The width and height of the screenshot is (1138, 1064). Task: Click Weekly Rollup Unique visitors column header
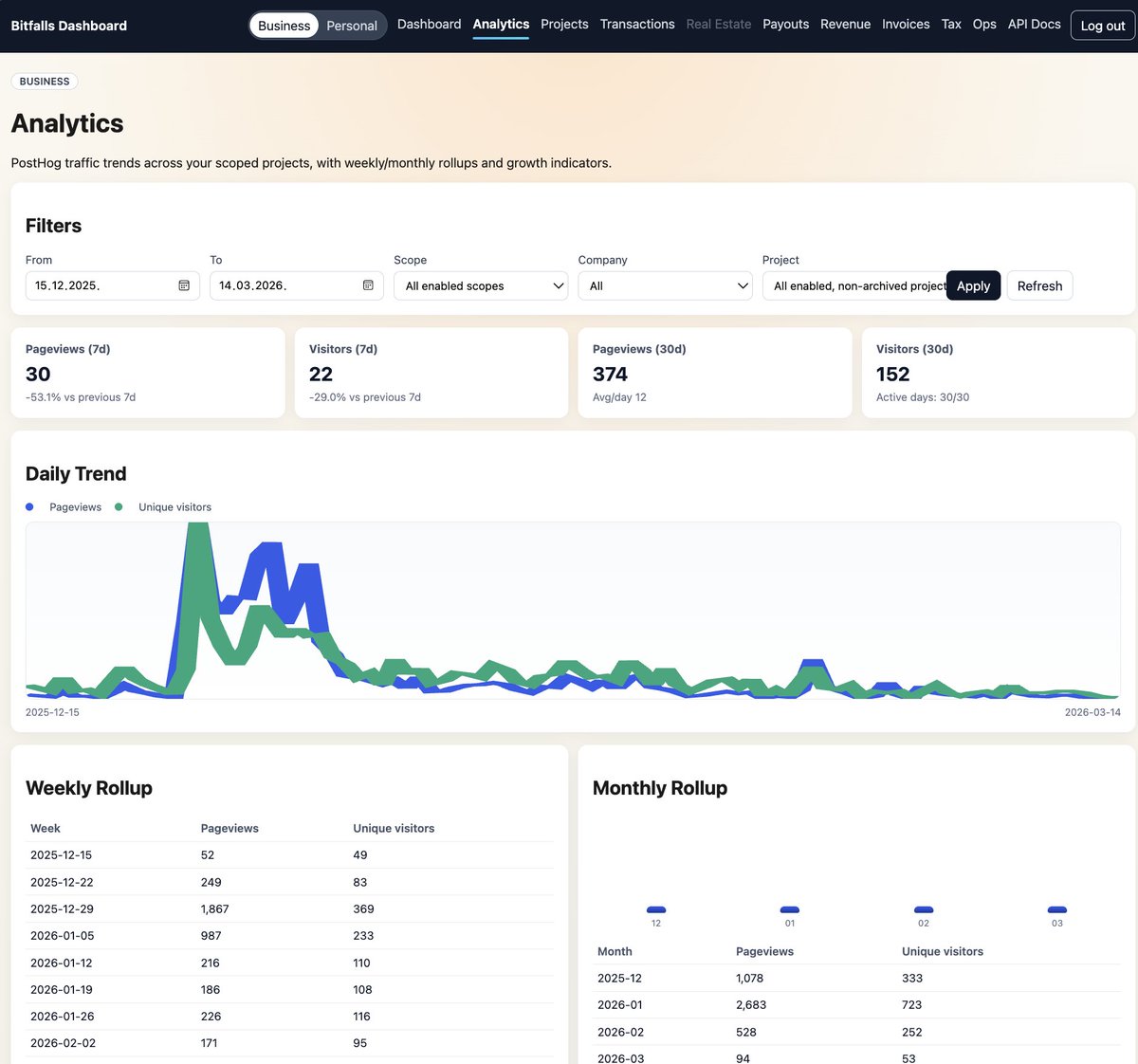click(x=394, y=829)
